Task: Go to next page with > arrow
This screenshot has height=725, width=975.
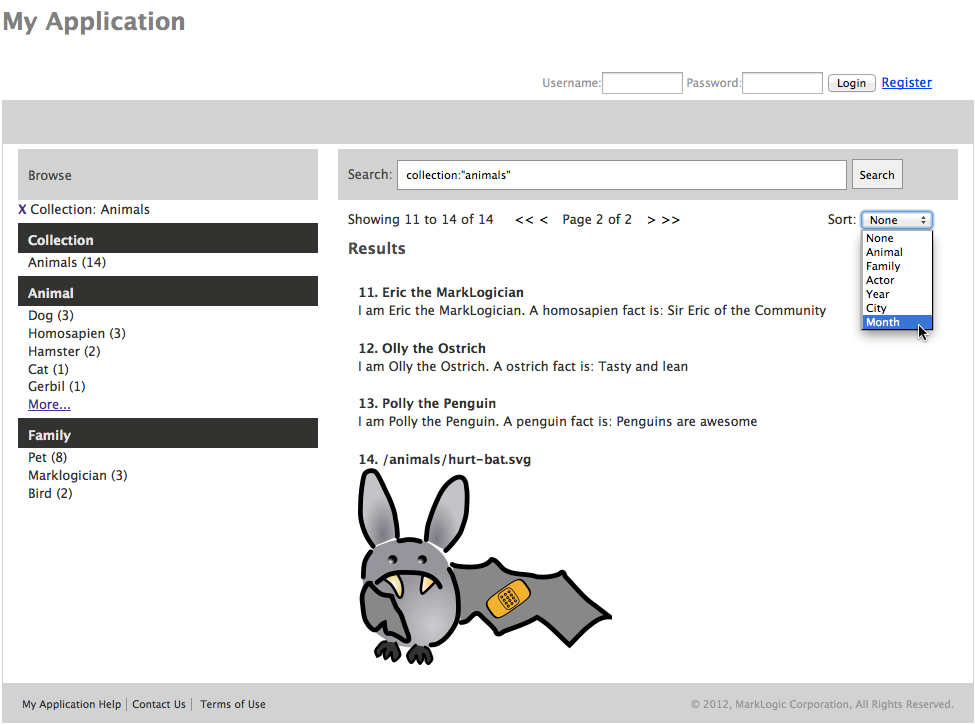Action: [651, 220]
